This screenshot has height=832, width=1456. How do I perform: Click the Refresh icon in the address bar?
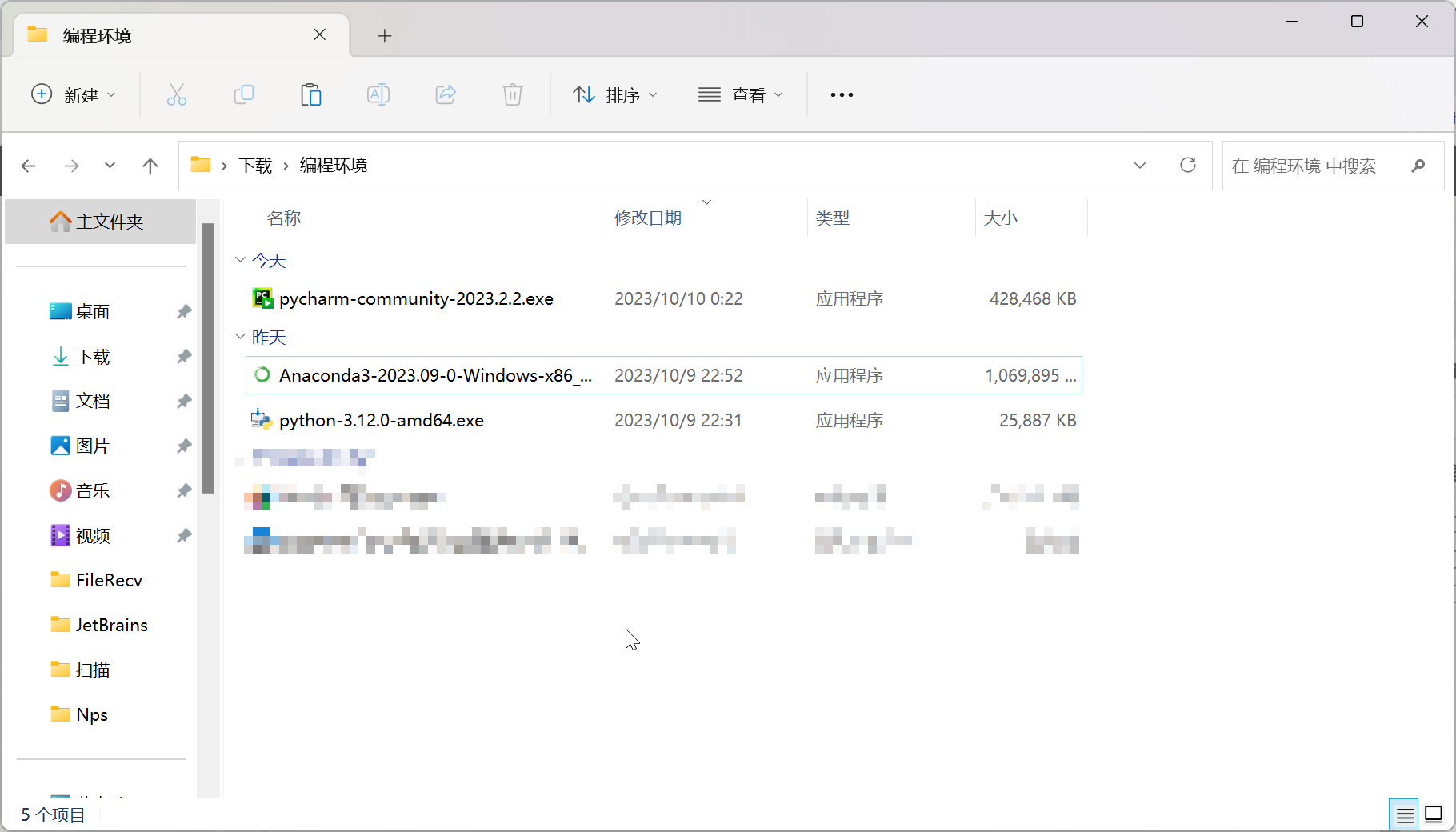coord(1188,166)
